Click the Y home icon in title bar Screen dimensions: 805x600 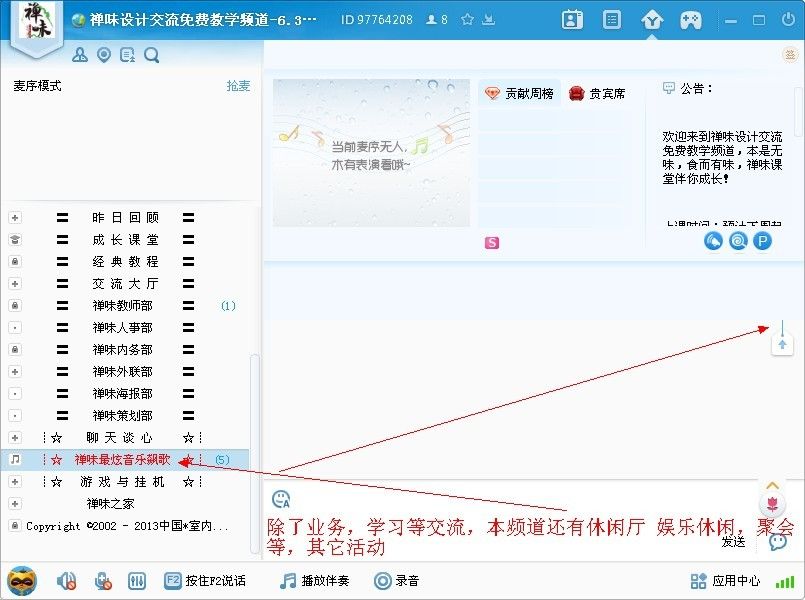[652, 21]
